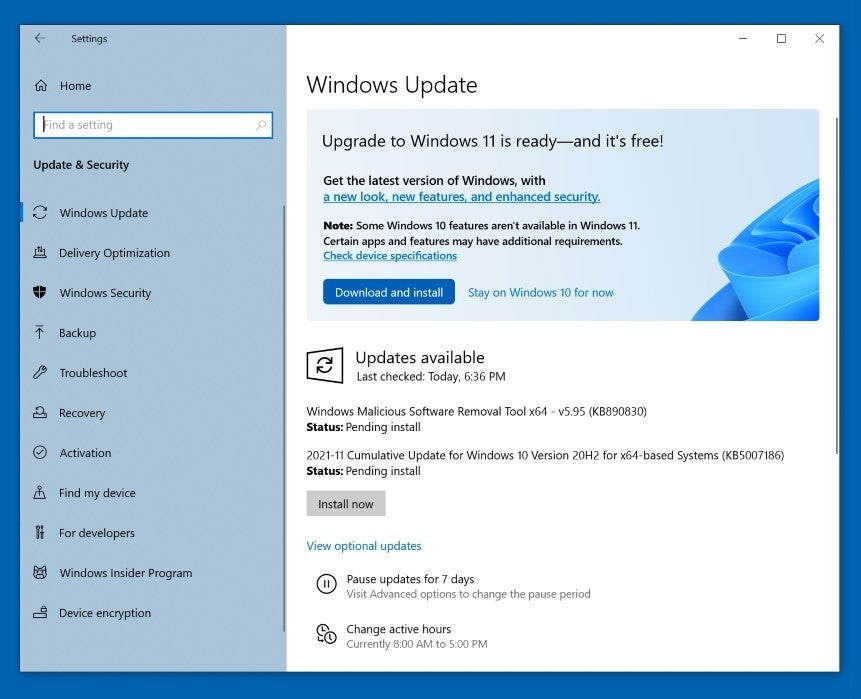Choose Stay on Windows 10 for now
This screenshot has width=861, height=699.
(540, 293)
